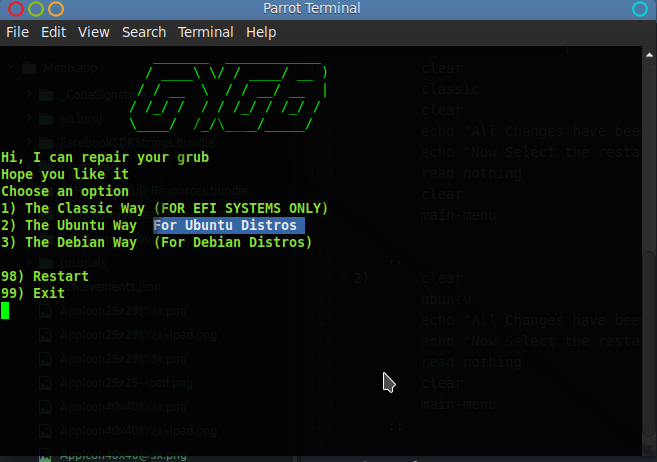Viewport: 657px width, 462px height.
Task: Click the Parrot Terminal window title
Action: 312,8
